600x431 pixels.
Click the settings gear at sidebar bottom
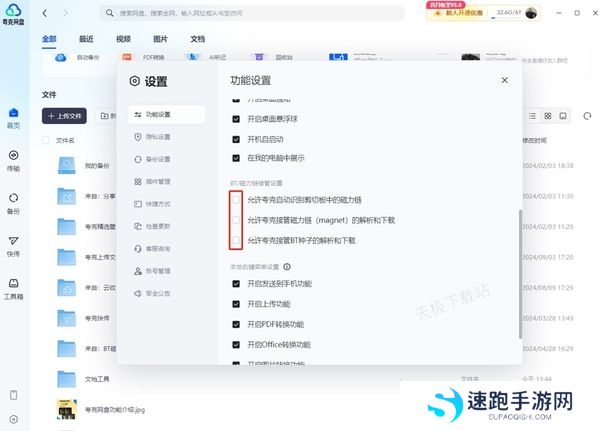(x=13, y=419)
